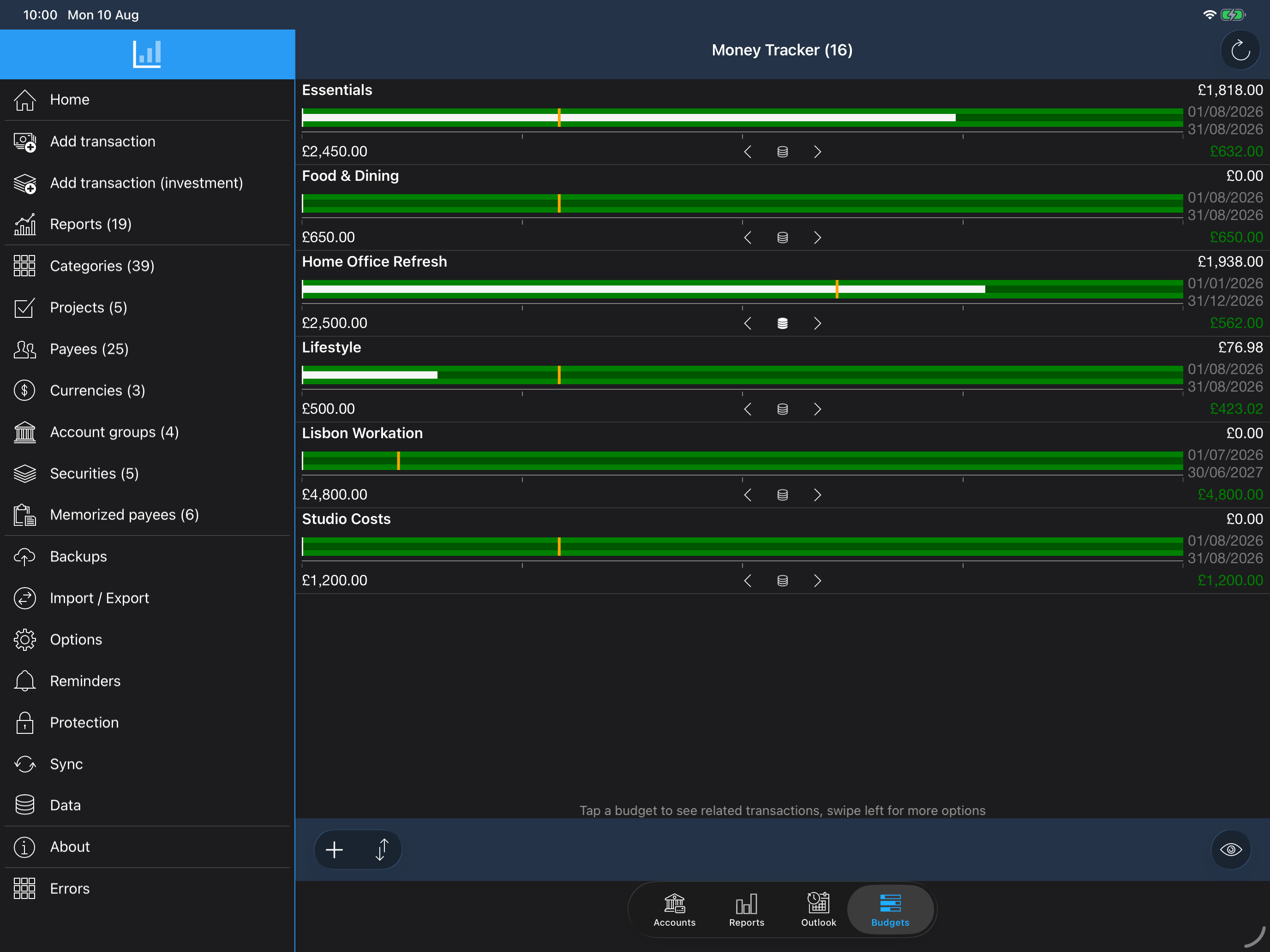
Task: Go to next Food & Dining period
Action: (818, 238)
